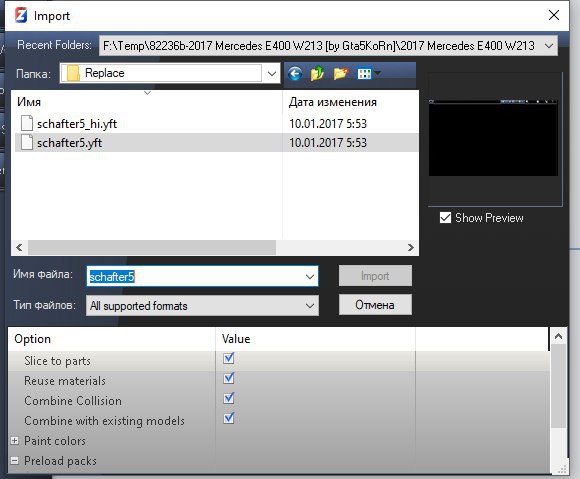This screenshot has width=580, height=479.
Task: Toggle the Show Preview checkbox
Action: pyautogui.click(x=445, y=217)
